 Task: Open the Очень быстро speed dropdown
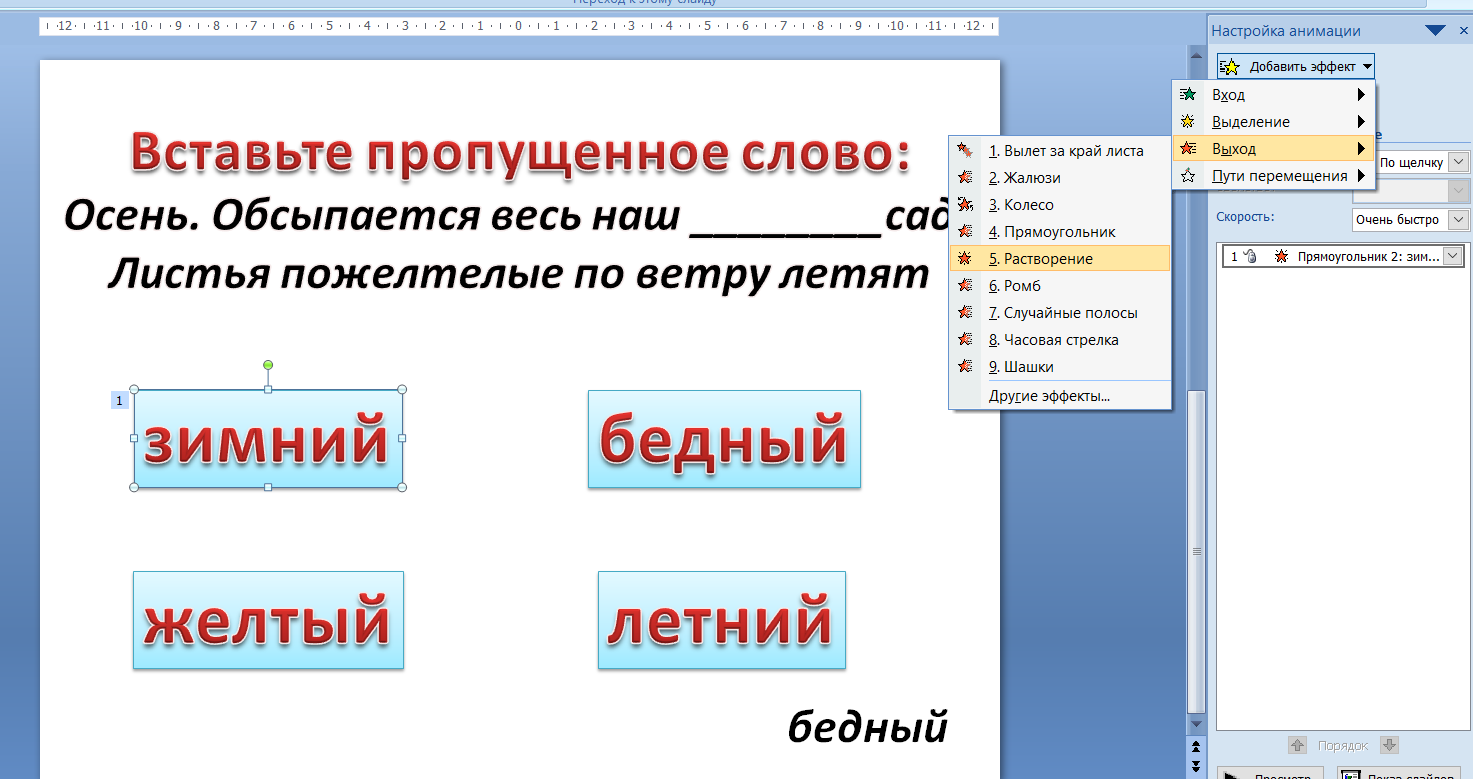coord(1458,219)
